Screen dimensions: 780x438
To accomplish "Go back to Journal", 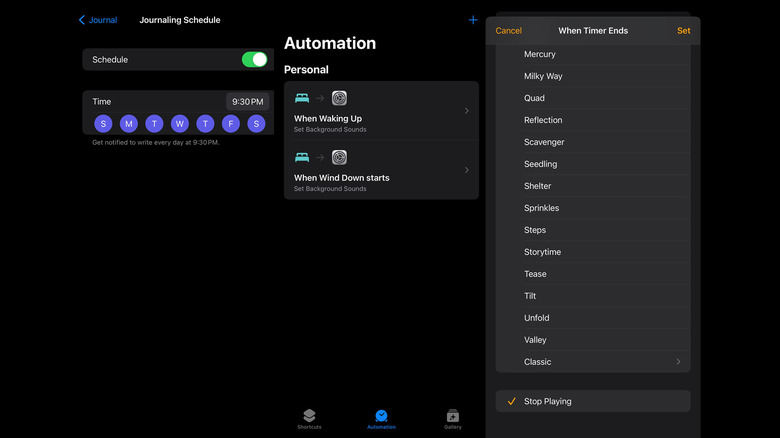I will click(x=98, y=20).
